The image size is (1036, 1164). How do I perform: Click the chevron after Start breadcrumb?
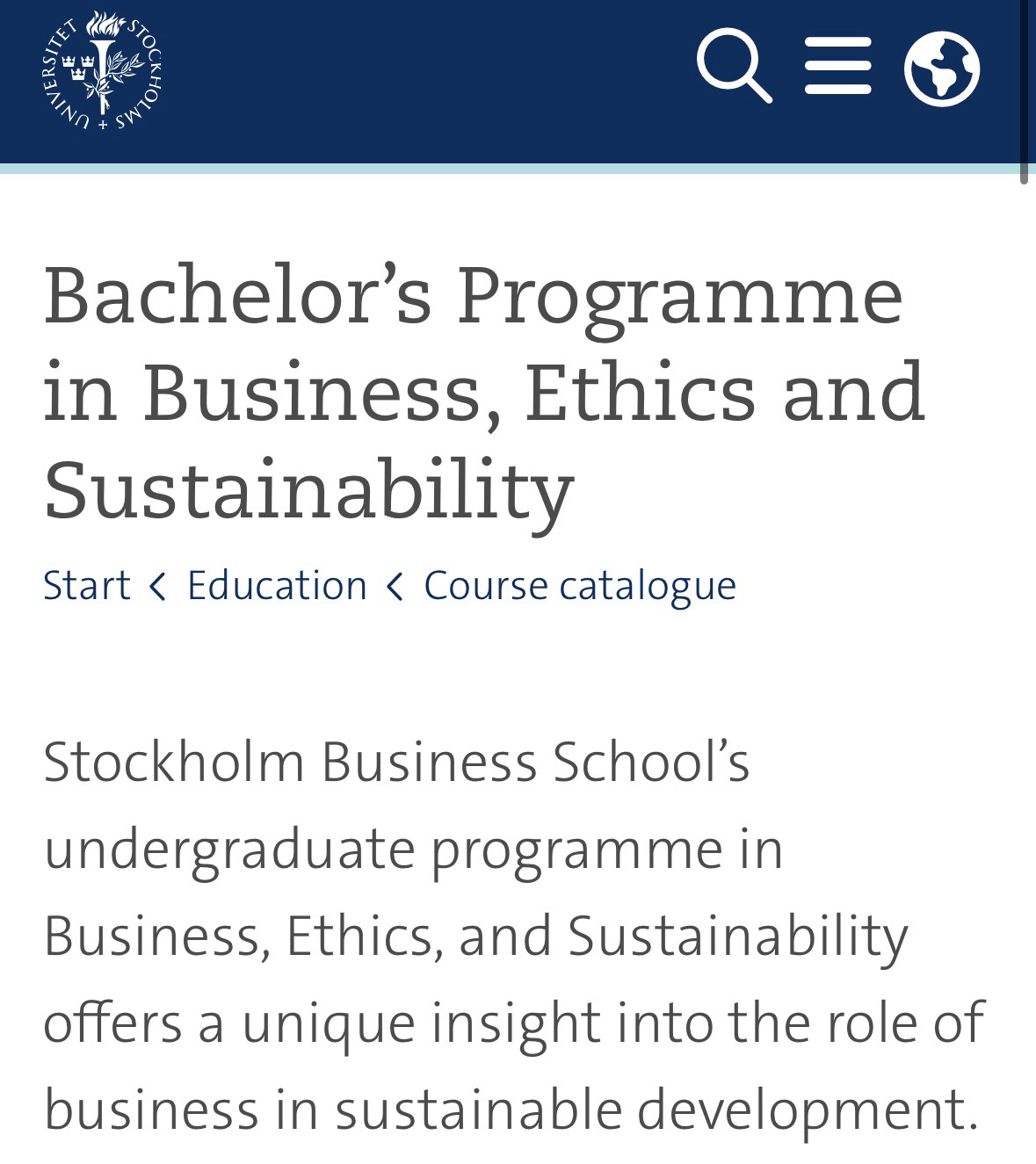click(x=158, y=586)
